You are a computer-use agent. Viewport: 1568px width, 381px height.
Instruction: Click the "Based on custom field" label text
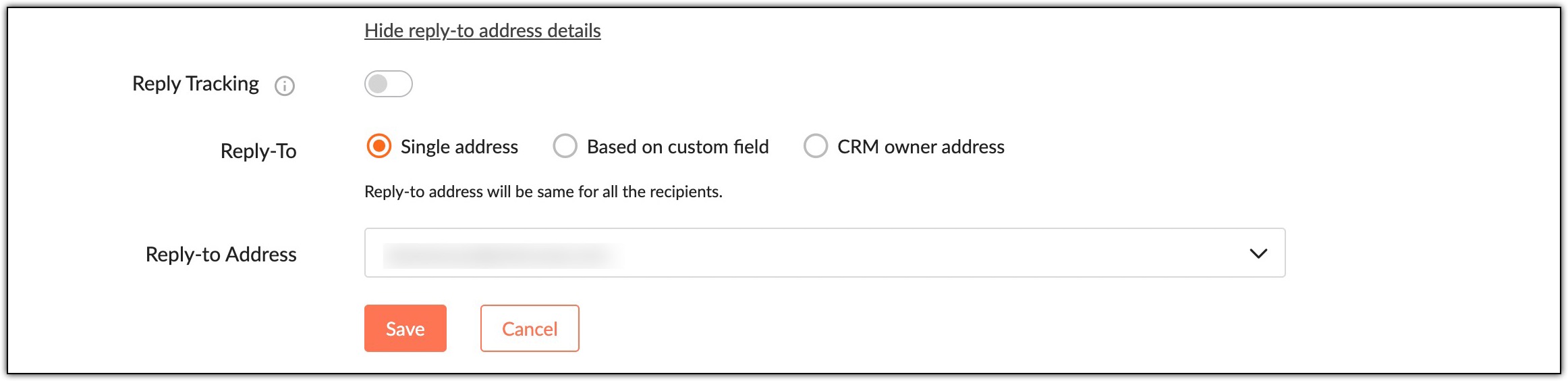677,147
